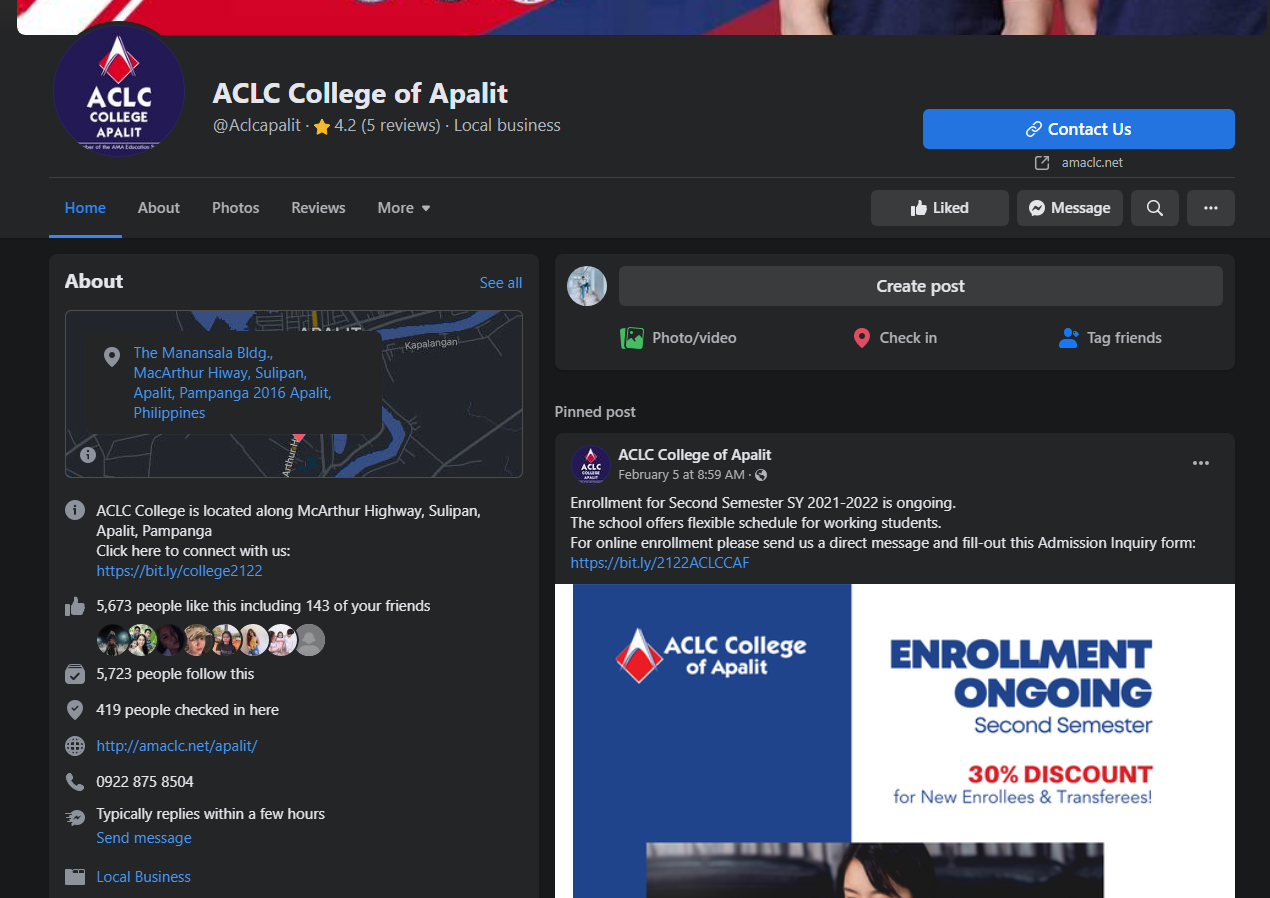Click the search magnifier icon on page bar

coord(1154,208)
